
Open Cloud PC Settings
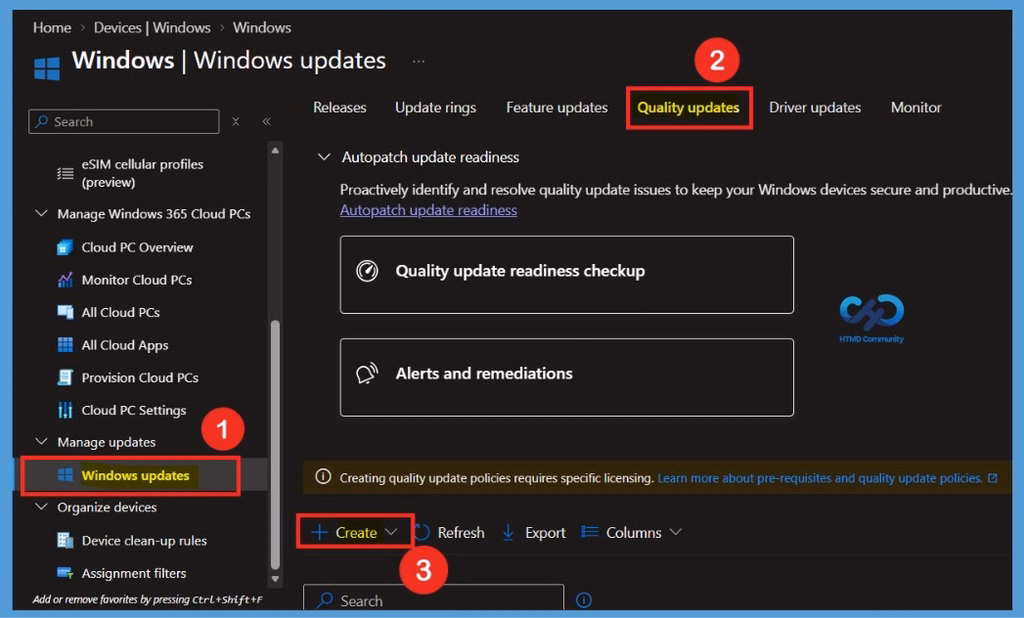(x=134, y=410)
